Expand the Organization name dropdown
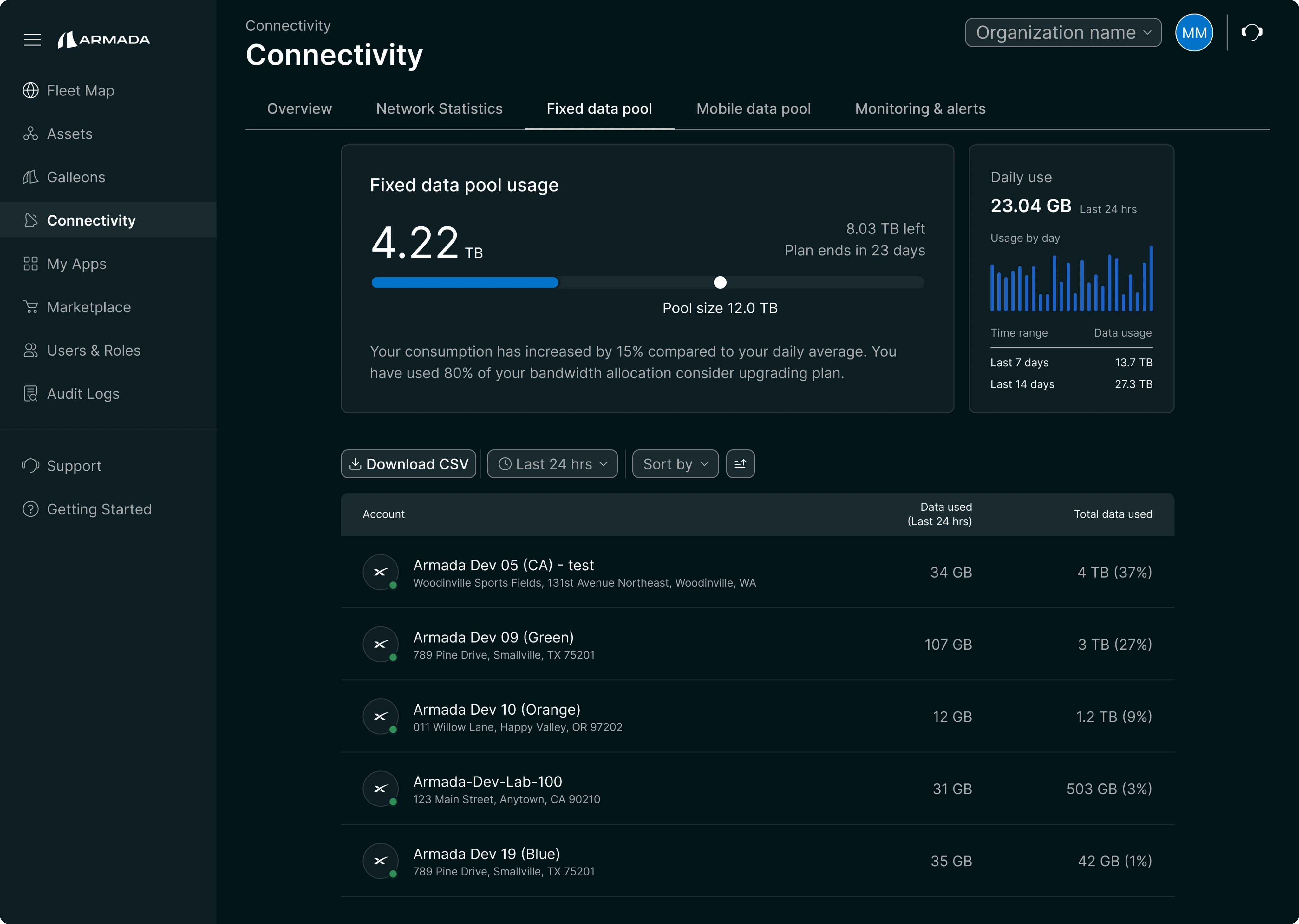The width and height of the screenshot is (1299, 924). 1063,32
